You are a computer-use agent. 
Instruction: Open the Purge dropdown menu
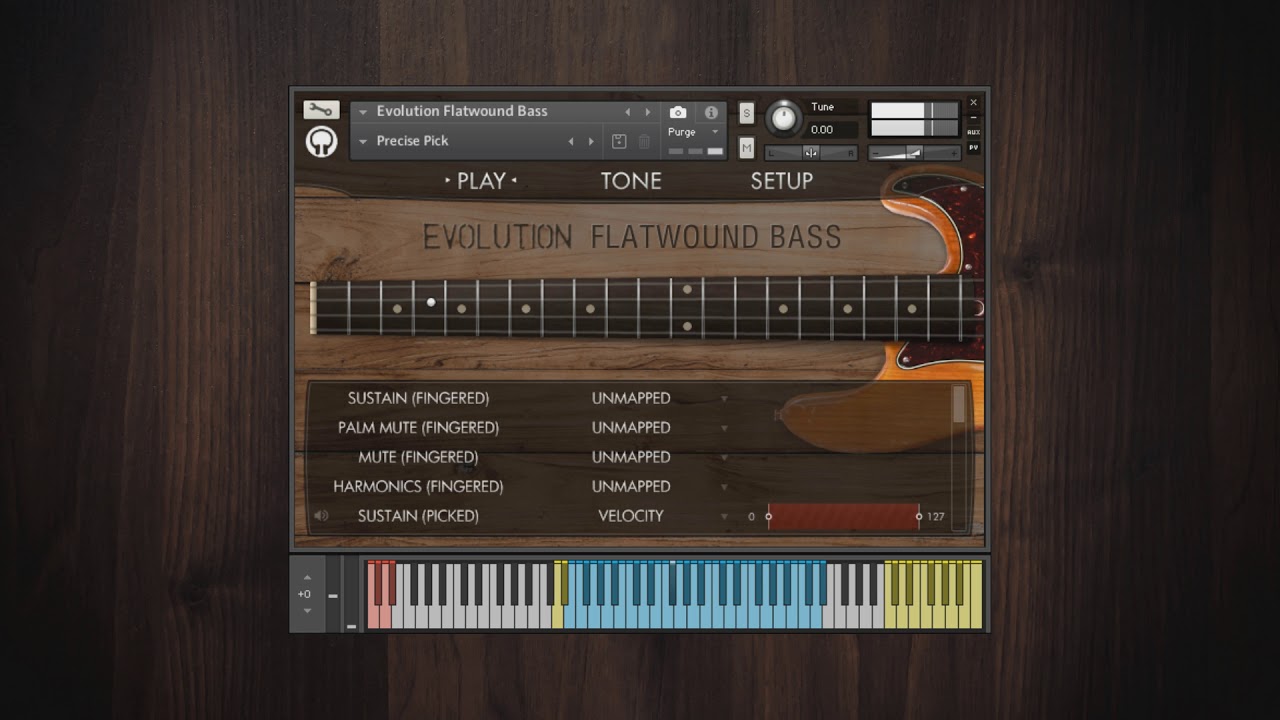tap(694, 132)
